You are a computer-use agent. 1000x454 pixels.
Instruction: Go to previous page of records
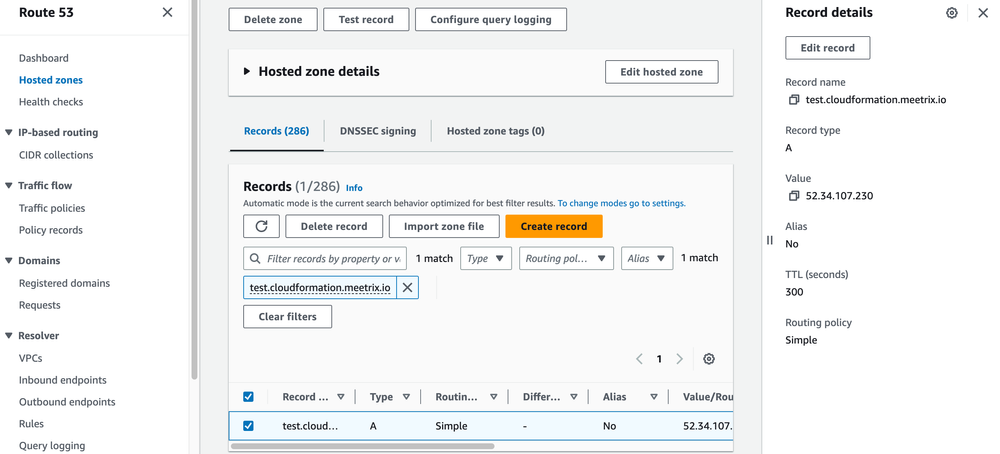640,359
